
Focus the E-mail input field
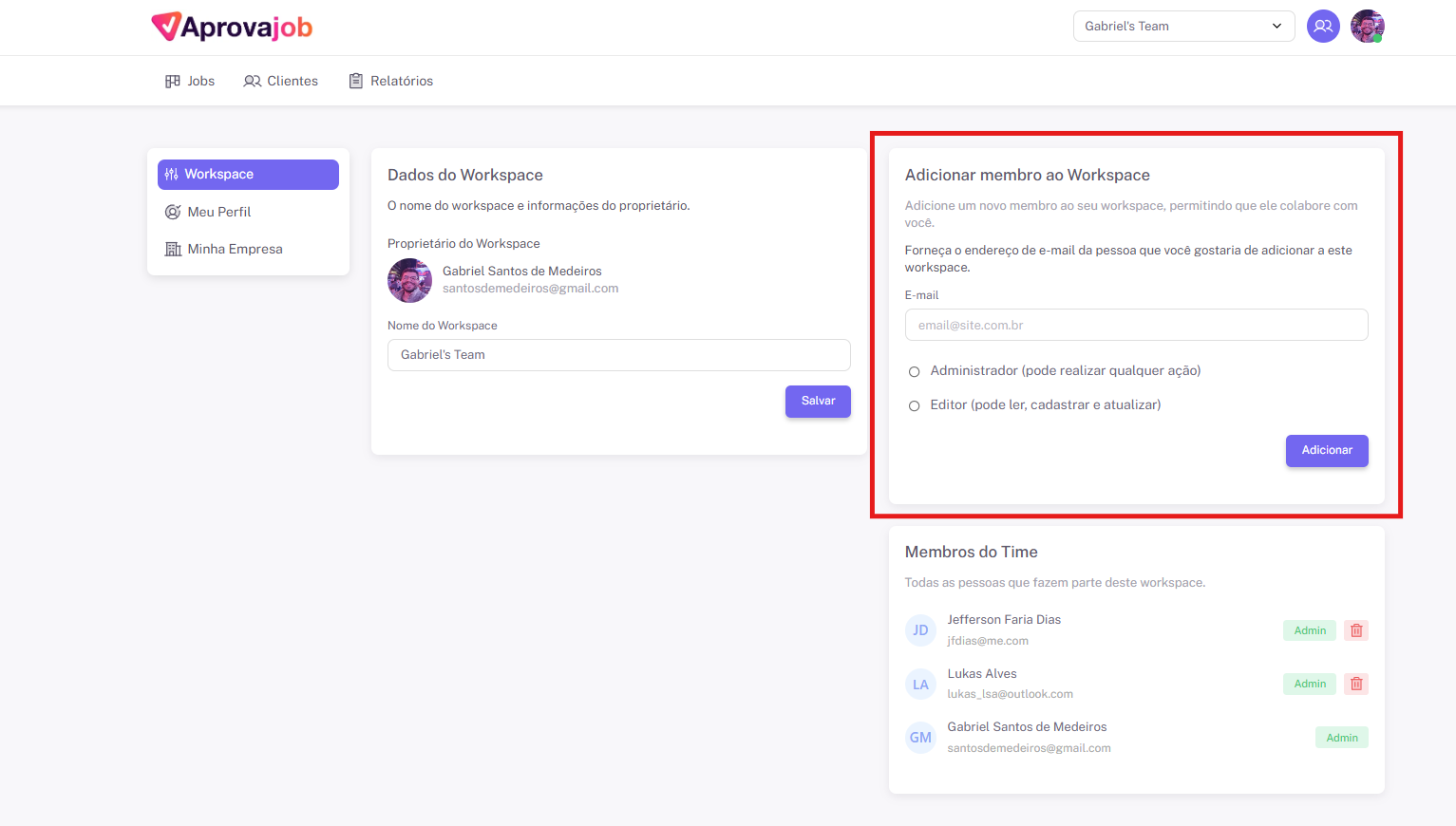point(1136,325)
